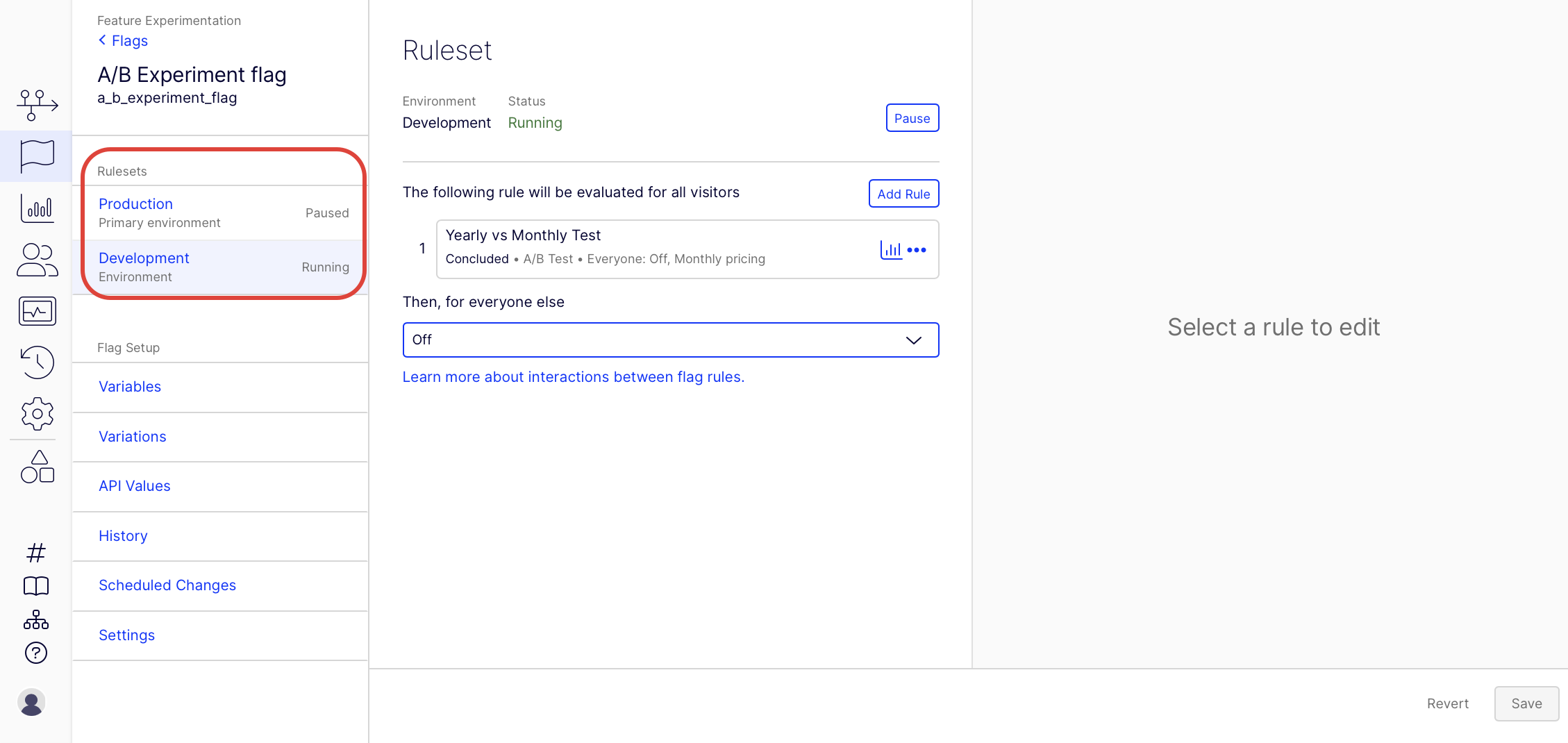Open the Variables flag setup page

pyautogui.click(x=130, y=387)
